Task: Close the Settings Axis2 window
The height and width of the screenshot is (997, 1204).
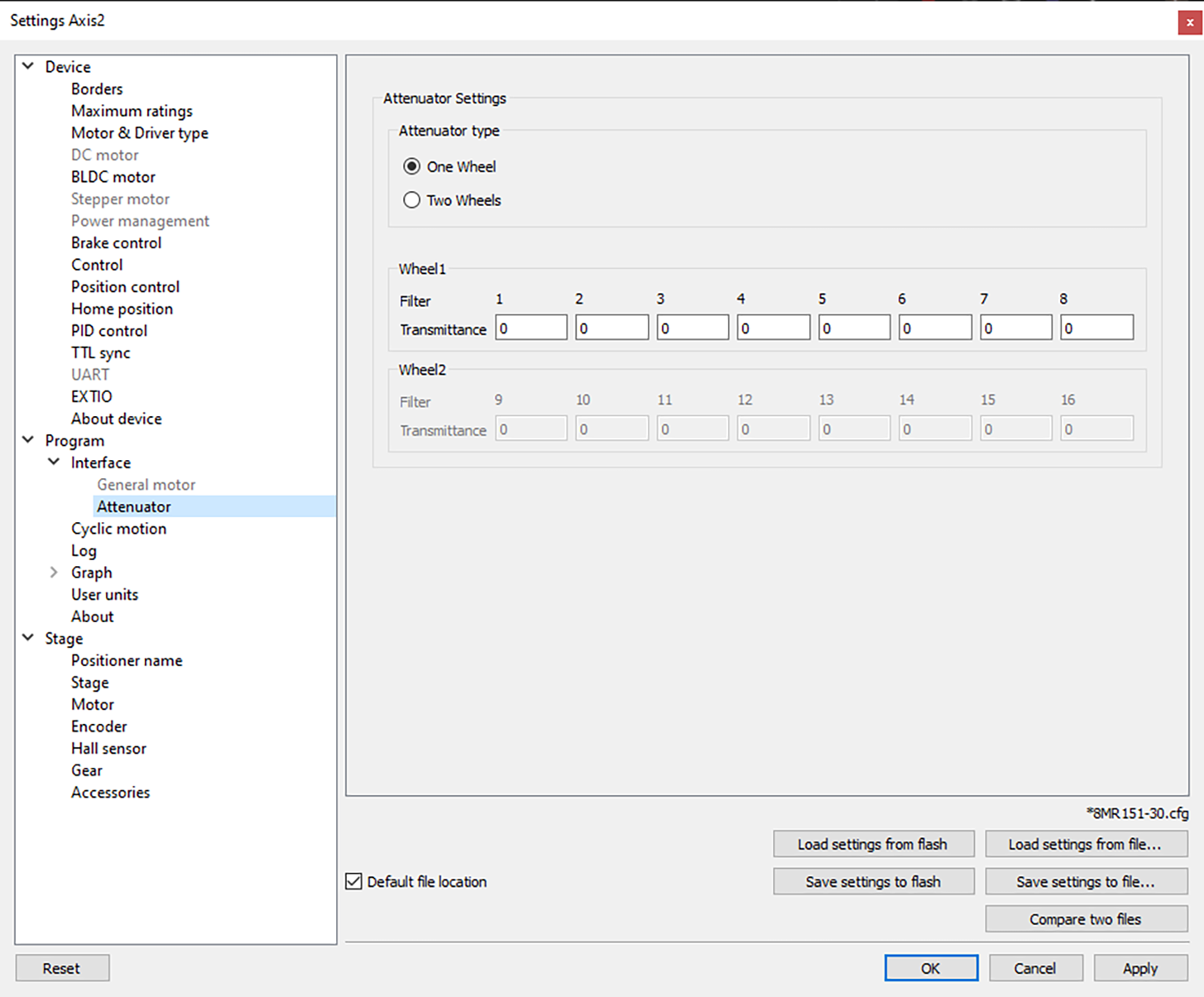Action: 1189,22
